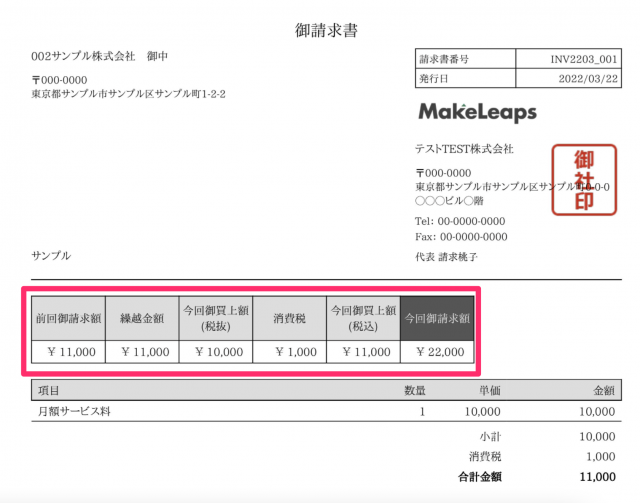Click the 前回御請求額 header cell
The image size is (640, 503).
[66, 318]
